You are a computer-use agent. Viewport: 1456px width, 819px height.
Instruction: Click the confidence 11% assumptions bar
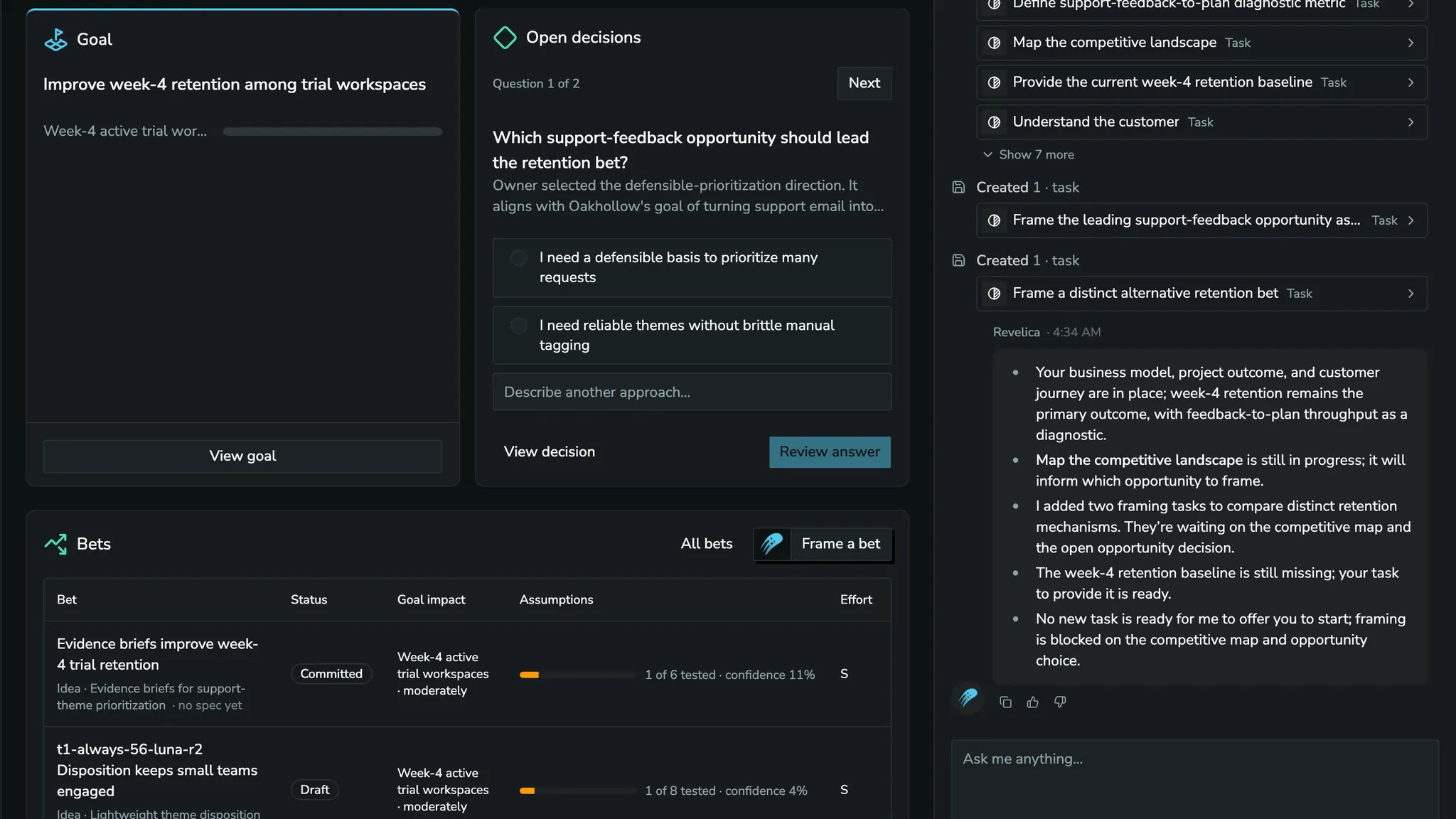[577, 675]
